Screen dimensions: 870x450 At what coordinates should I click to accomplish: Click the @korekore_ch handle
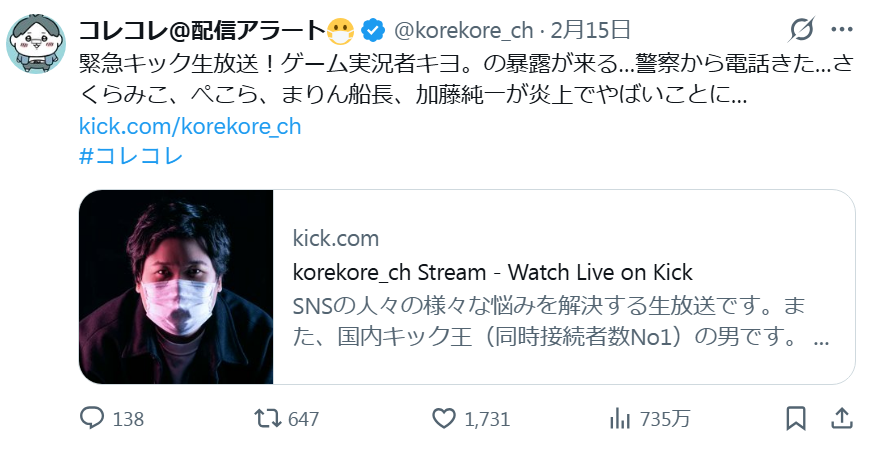463,31
